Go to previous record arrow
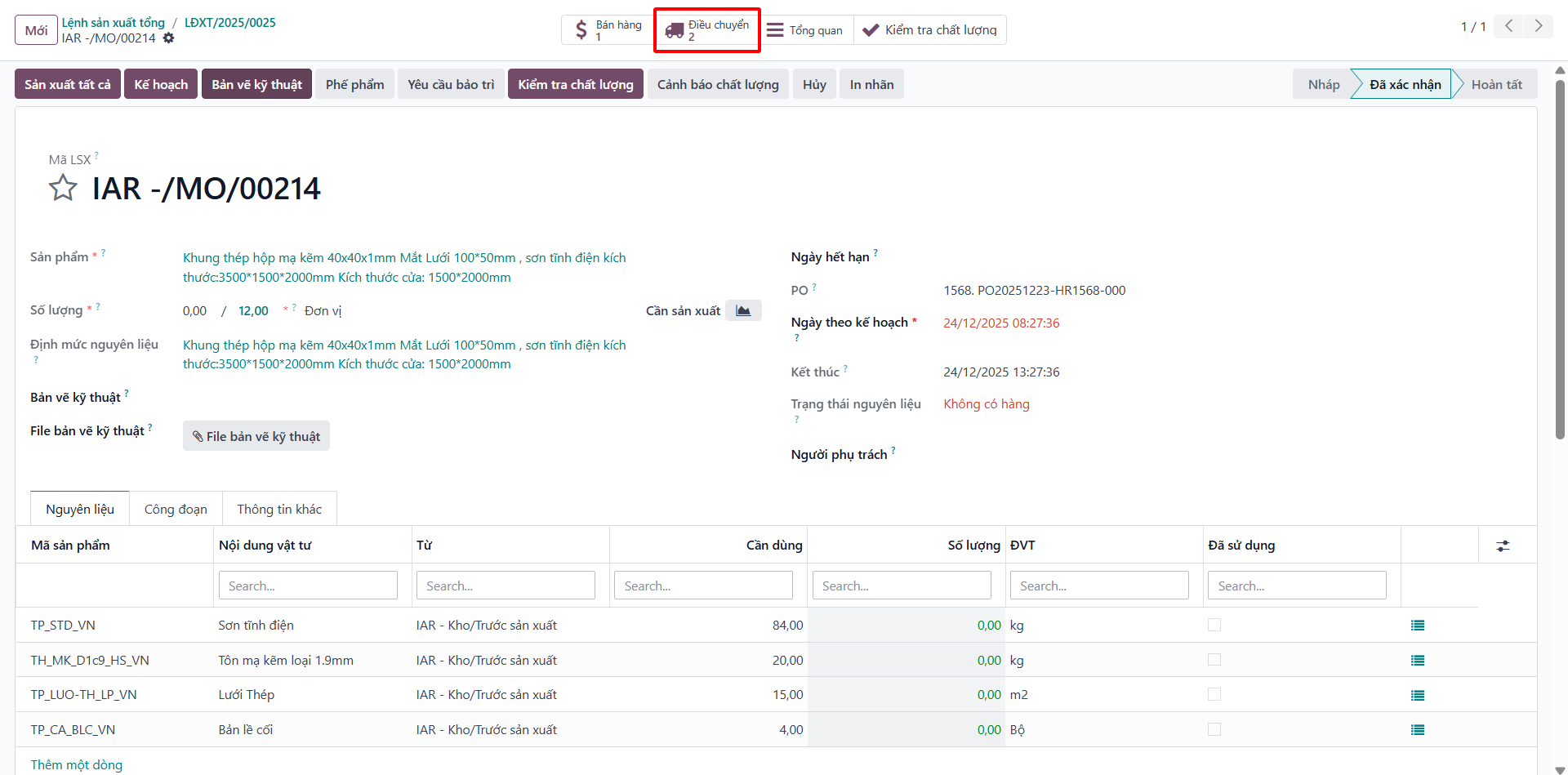 pos(1509,26)
